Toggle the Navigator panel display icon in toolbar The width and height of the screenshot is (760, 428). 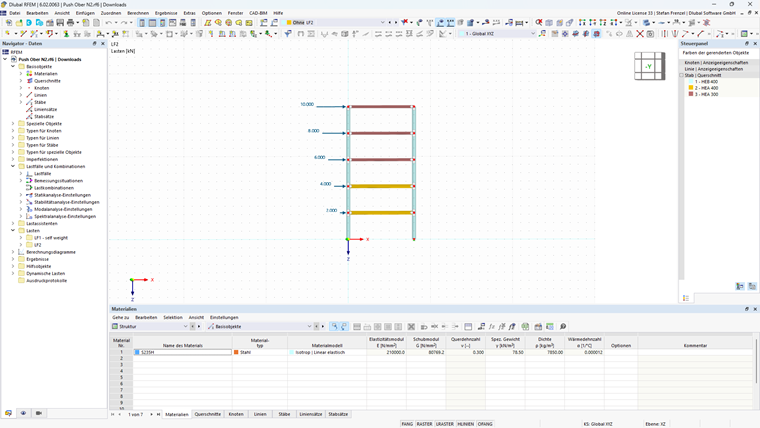142,23
